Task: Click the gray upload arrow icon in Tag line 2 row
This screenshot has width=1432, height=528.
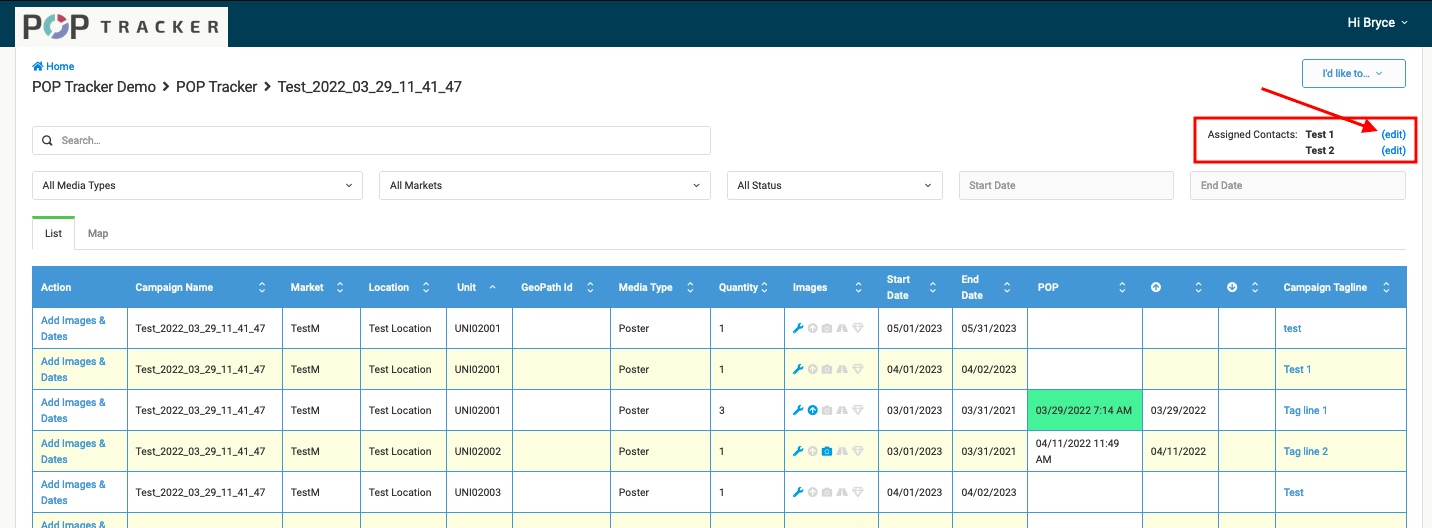Action: (813, 451)
